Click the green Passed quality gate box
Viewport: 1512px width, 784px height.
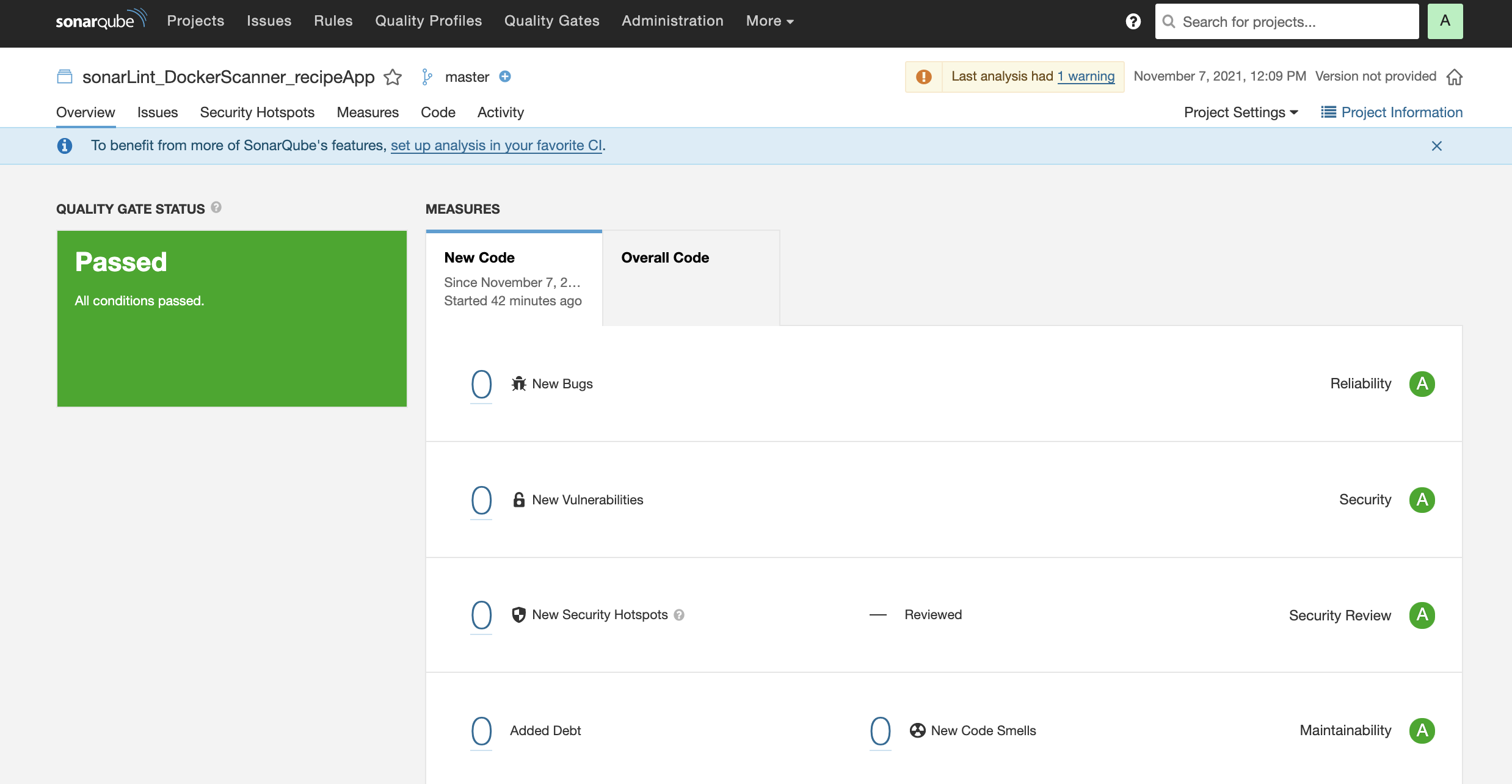click(x=232, y=319)
